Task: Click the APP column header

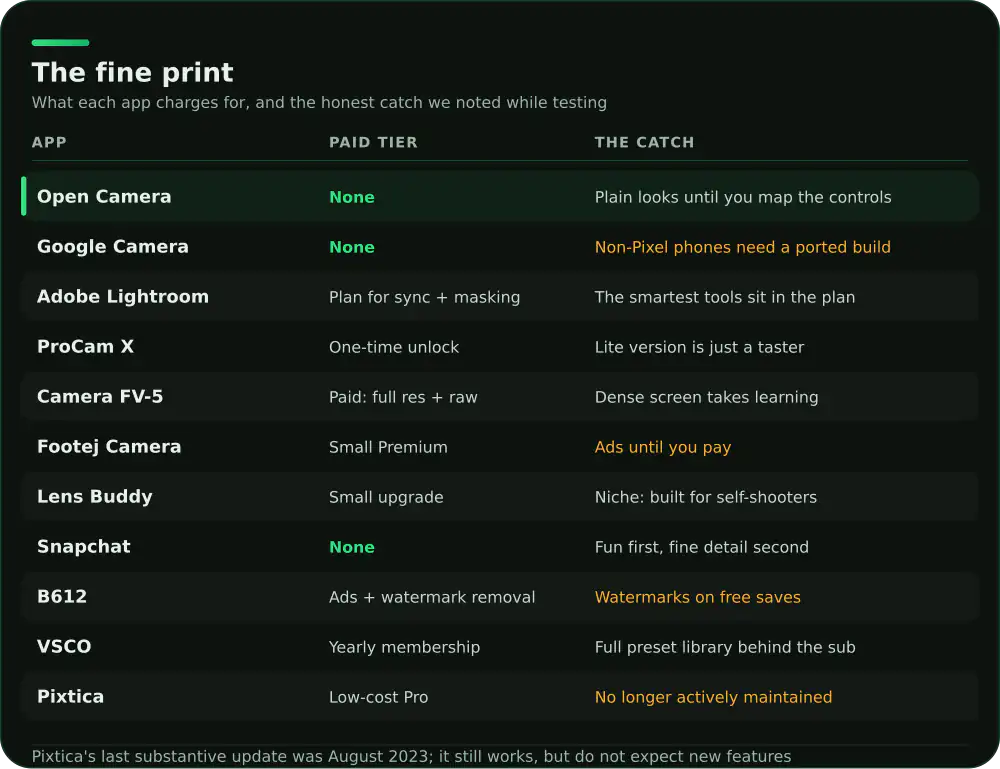Action: [x=49, y=142]
